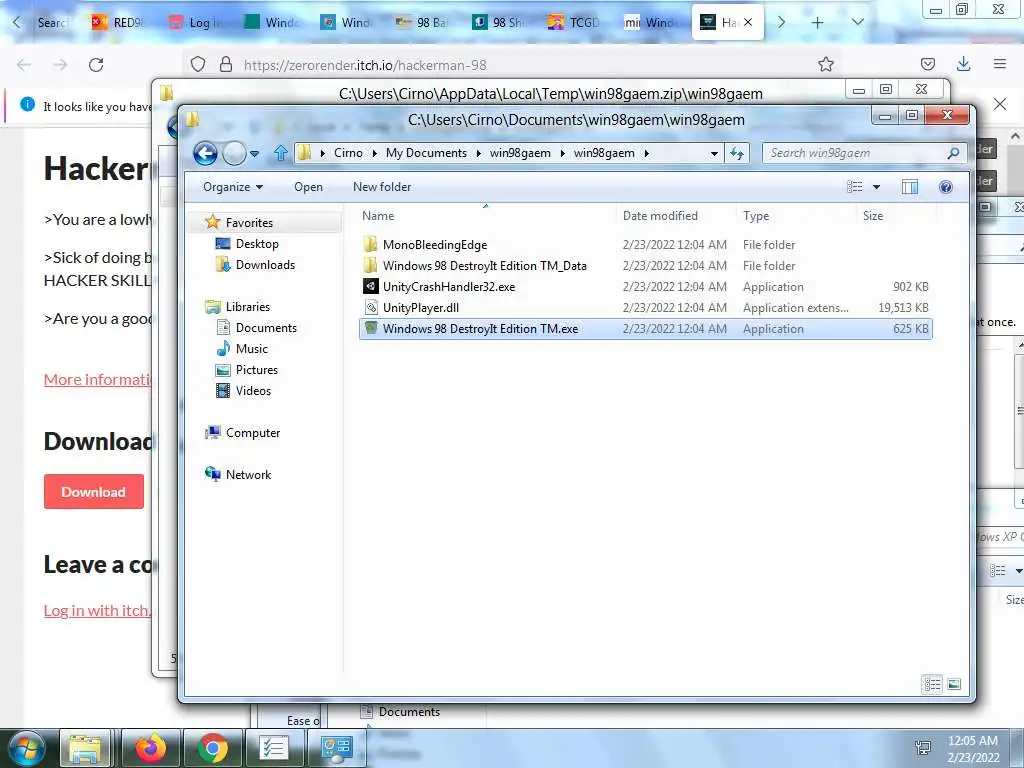Expand the arrow after My Documents breadcrumb
The height and width of the screenshot is (768, 1024).
(479, 153)
